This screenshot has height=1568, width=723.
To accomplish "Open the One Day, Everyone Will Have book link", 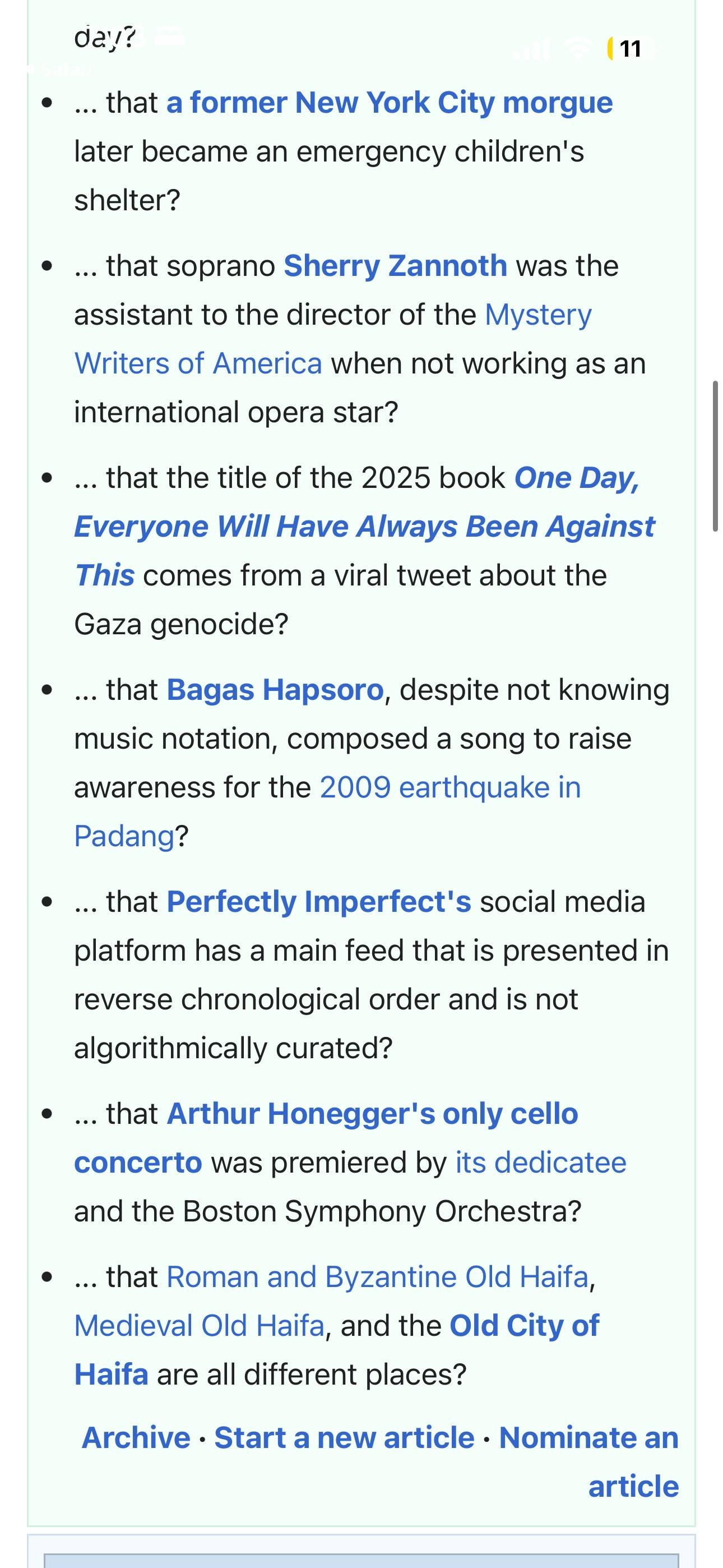I will coord(364,527).
